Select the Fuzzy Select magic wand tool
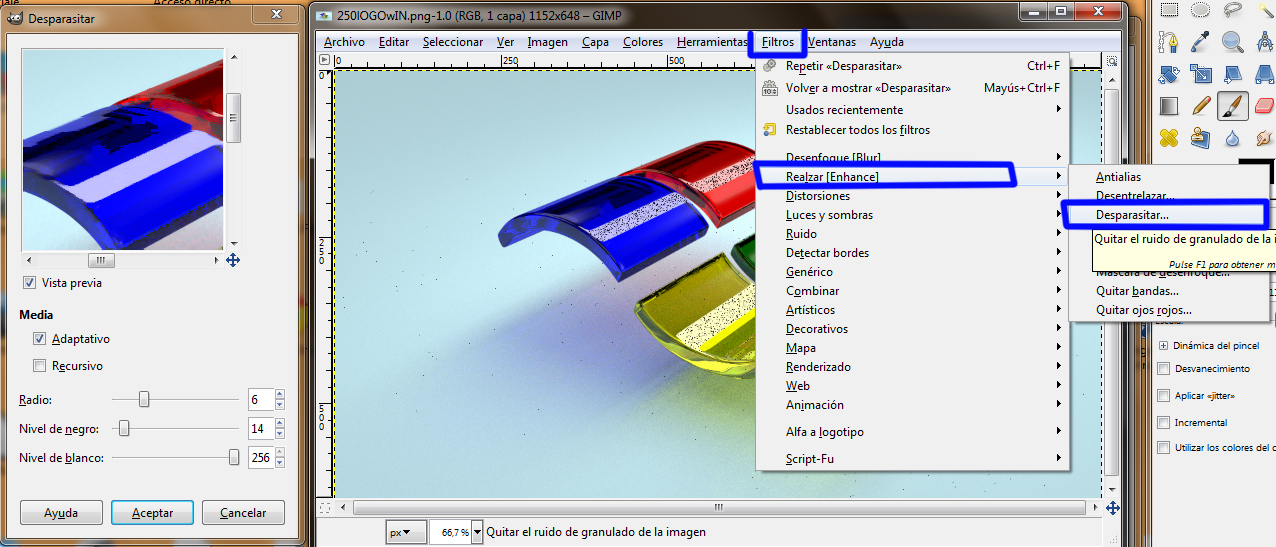 (x=1265, y=10)
